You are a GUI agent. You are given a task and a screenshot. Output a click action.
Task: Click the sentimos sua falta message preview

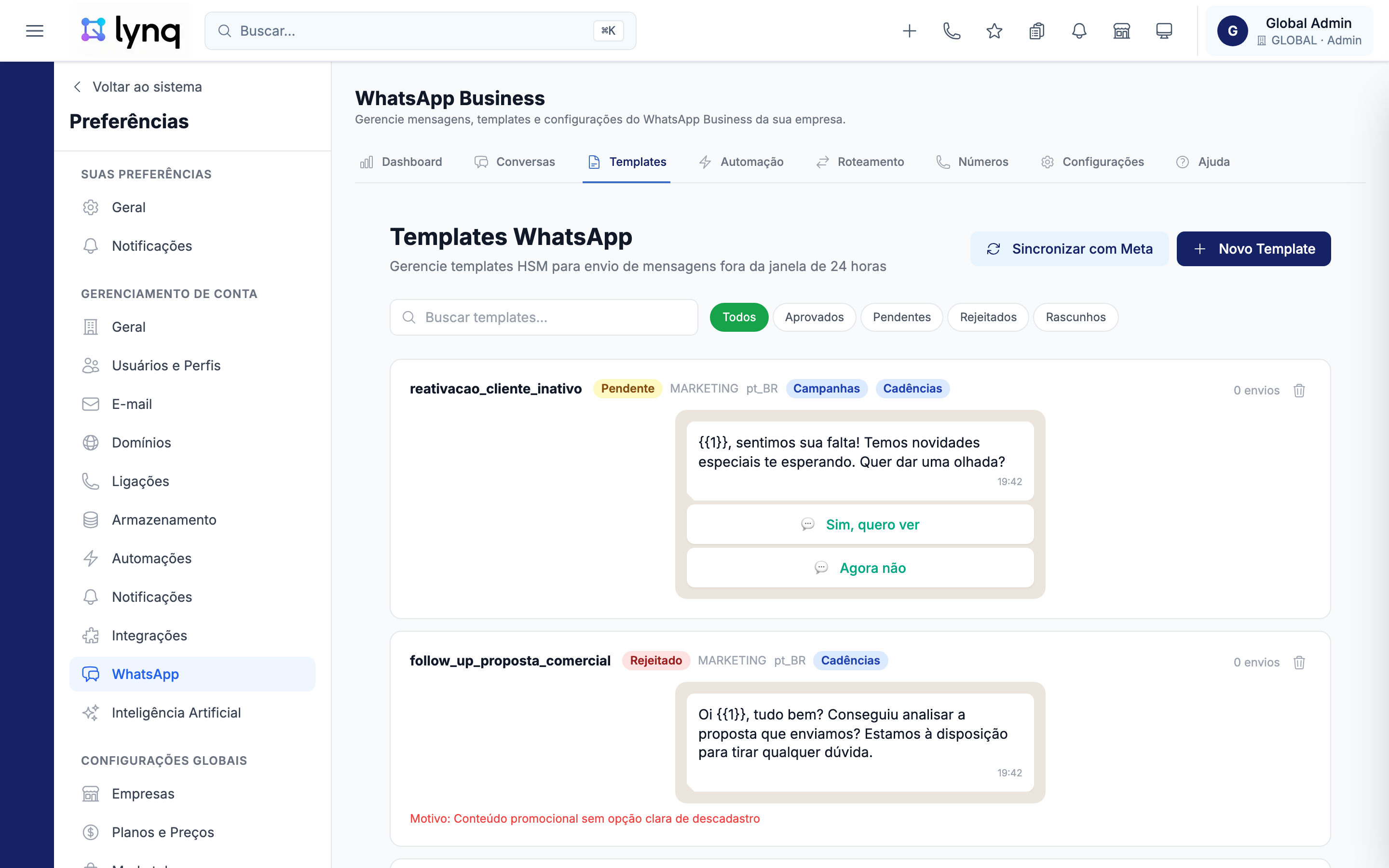[860, 461]
